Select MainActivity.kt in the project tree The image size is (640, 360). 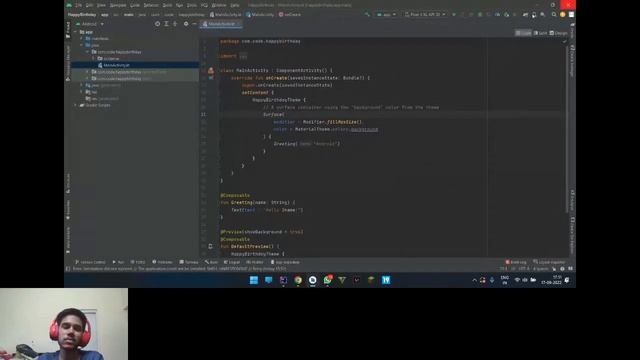[116, 65]
